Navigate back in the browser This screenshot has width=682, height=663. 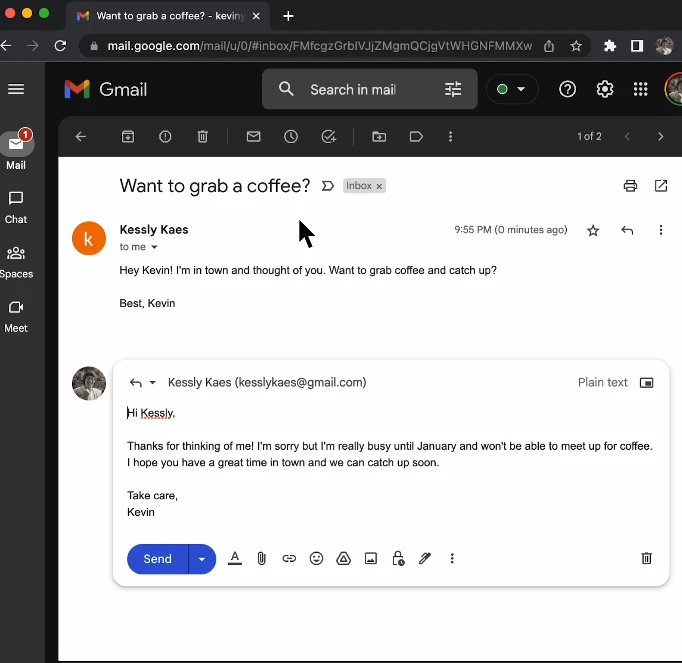coord(6,46)
